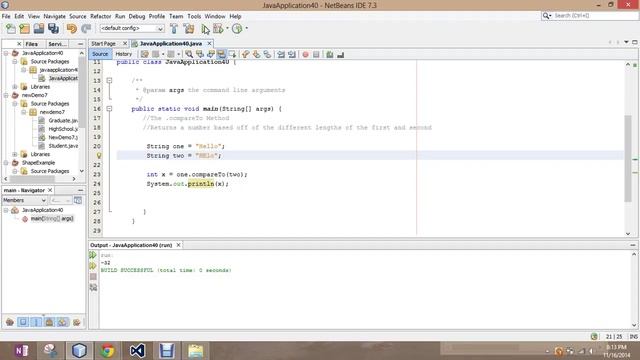The image size is (640, 360).
Task: Toggle Rectangular Selection in editor toolbar
Action: (x=232, y=54)
